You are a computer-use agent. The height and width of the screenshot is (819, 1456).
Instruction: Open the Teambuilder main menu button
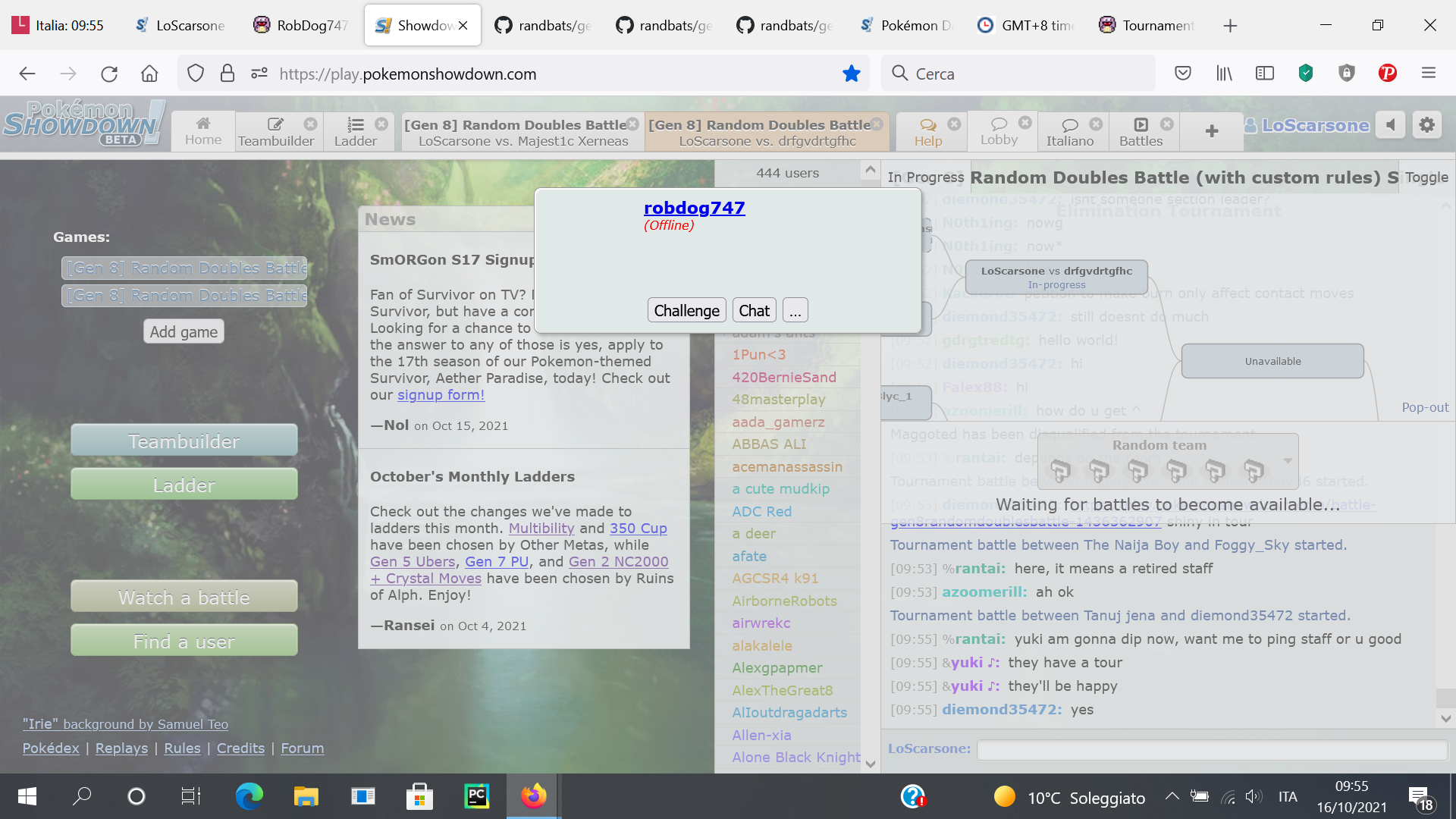pos(184,441)
